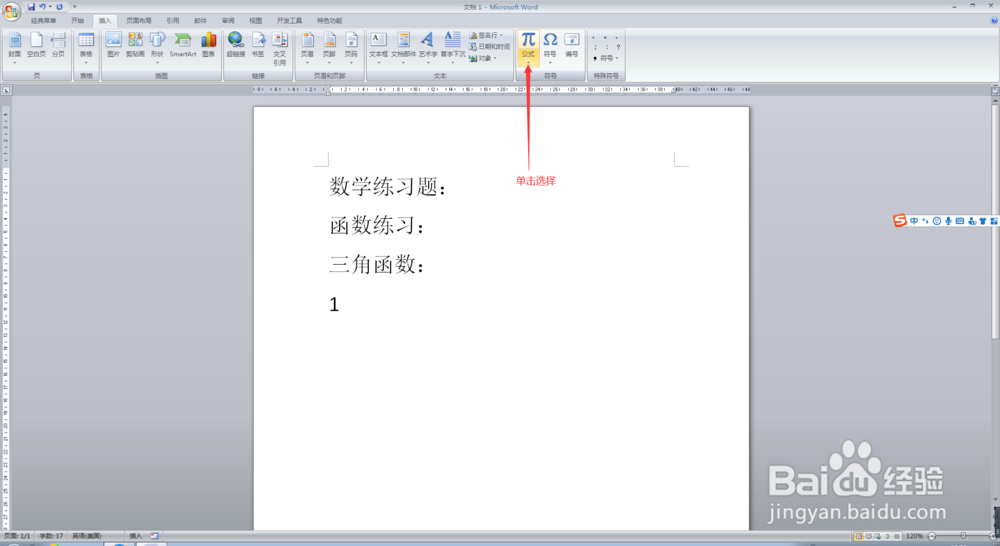Insert WordArt (艺术字)
Screen dimensions: 1000x546
427,47
